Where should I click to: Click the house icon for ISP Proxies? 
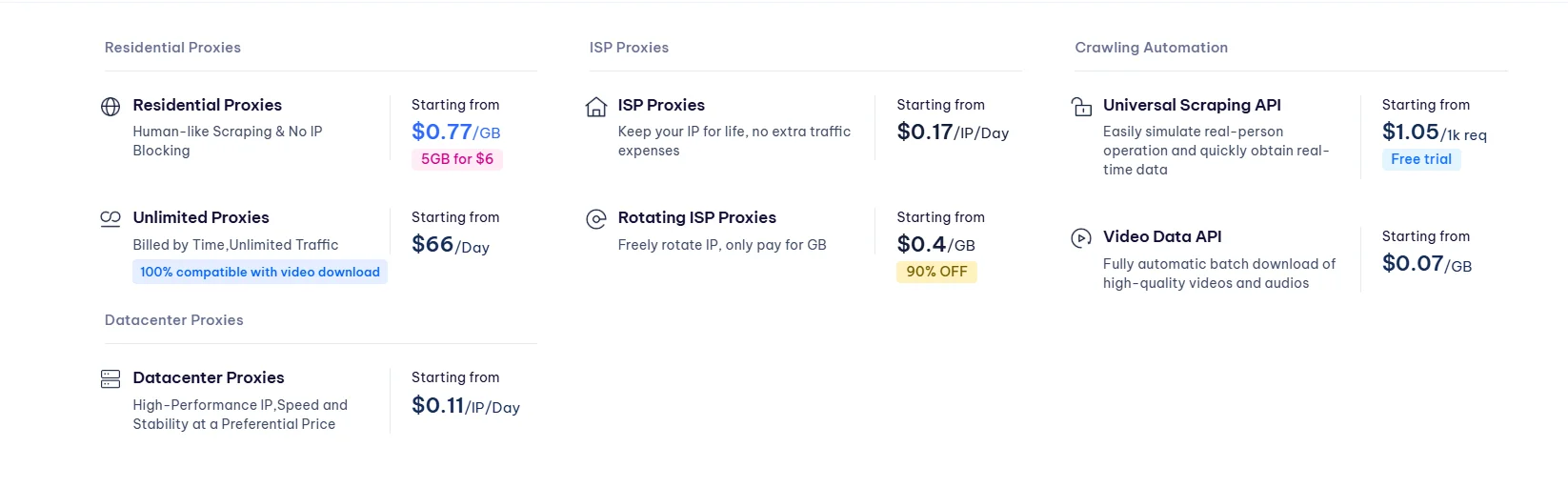pos(596,107)
